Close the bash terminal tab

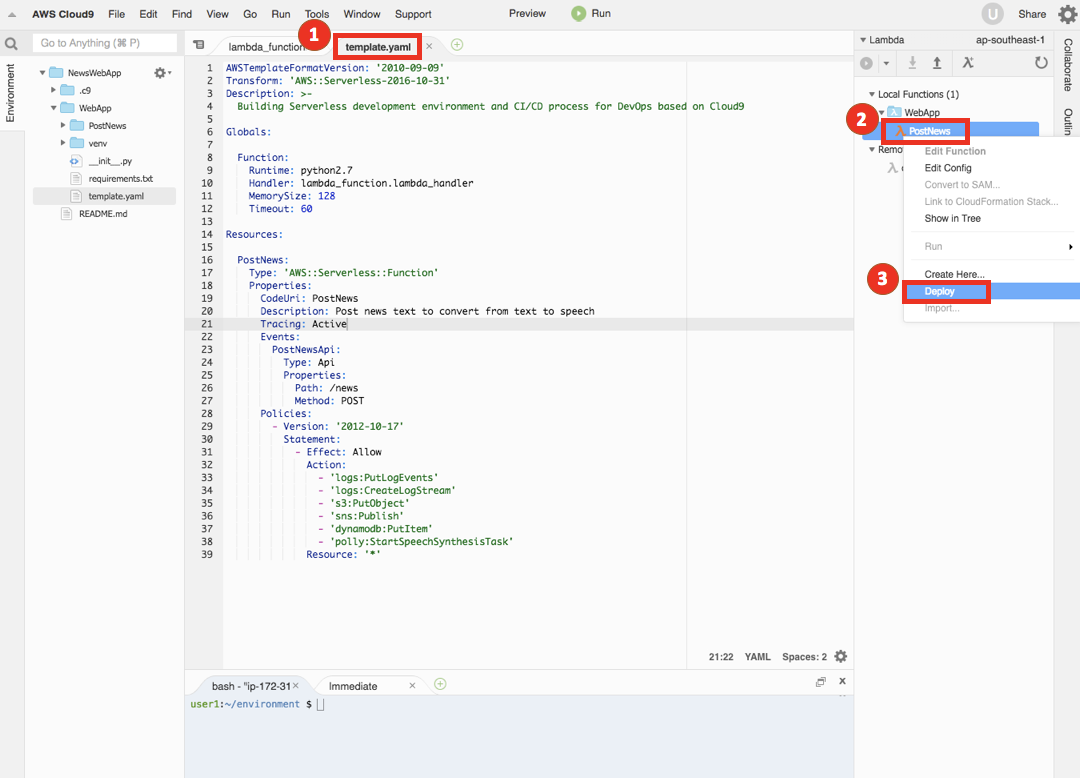(x=295, y=686)
